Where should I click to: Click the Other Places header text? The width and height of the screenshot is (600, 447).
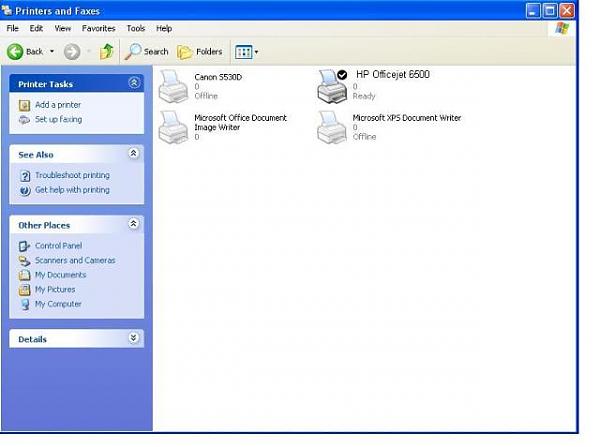pyautogui.click(x=44, y=225)
